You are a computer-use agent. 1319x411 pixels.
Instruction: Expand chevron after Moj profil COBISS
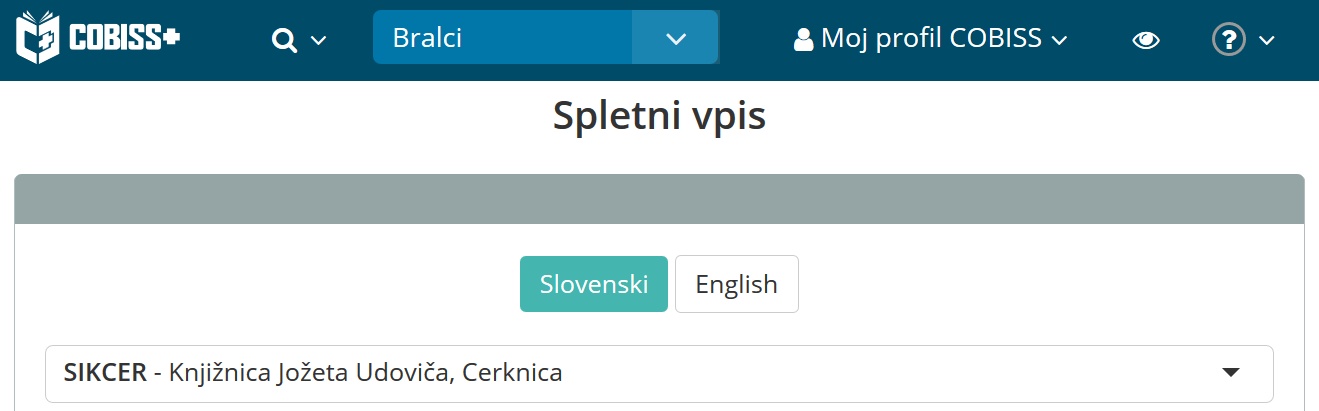click(1060, 41)
